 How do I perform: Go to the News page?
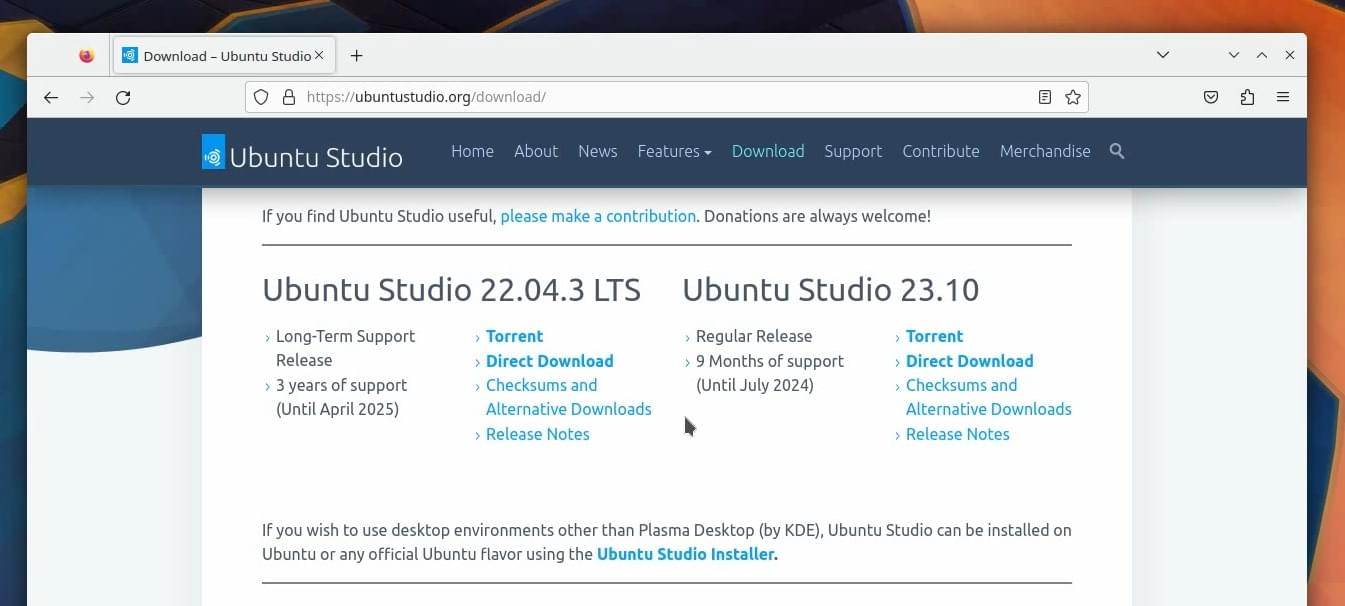tap(597, 151)
